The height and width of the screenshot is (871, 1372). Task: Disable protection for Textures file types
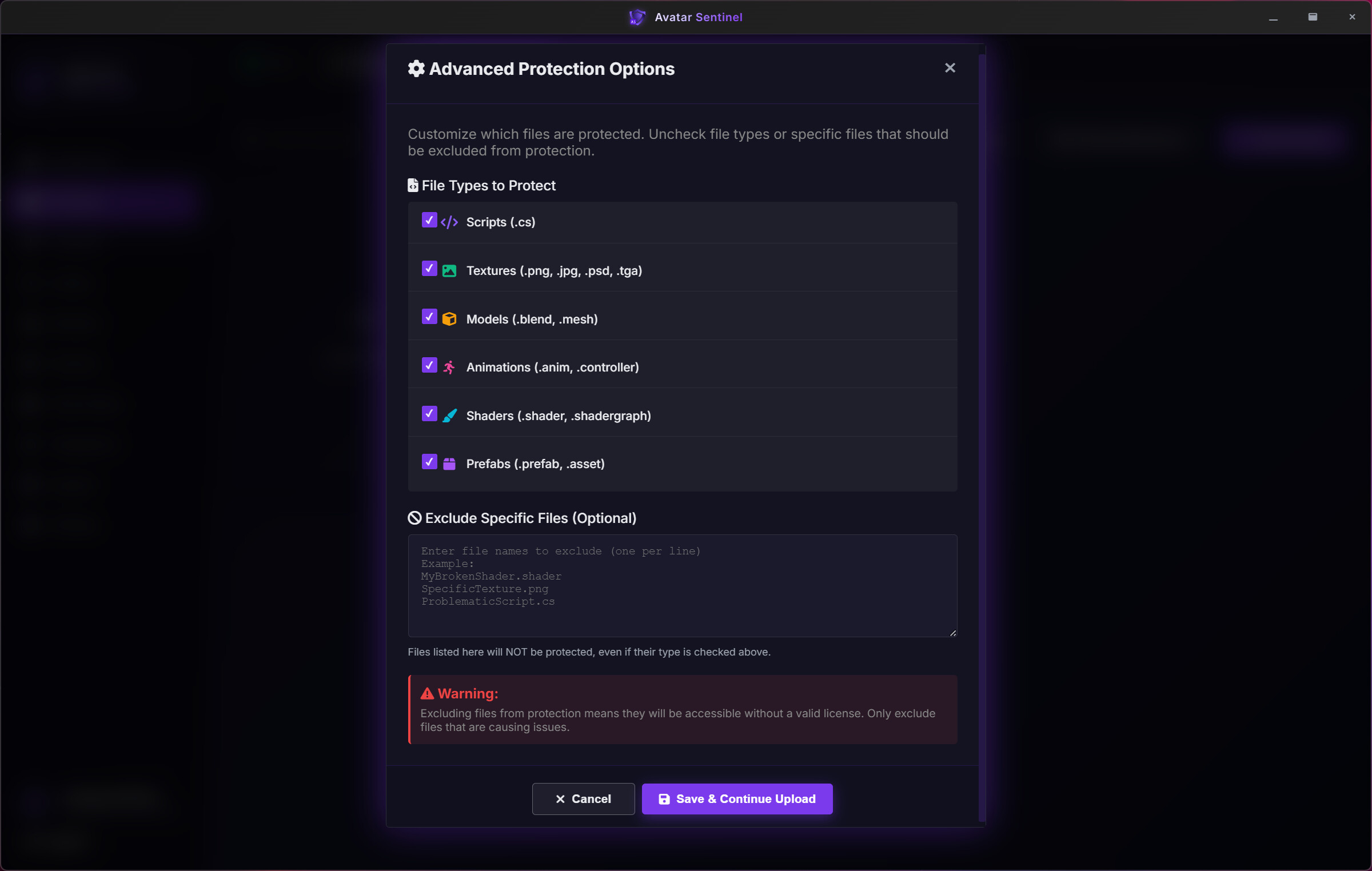pos(429,269)
